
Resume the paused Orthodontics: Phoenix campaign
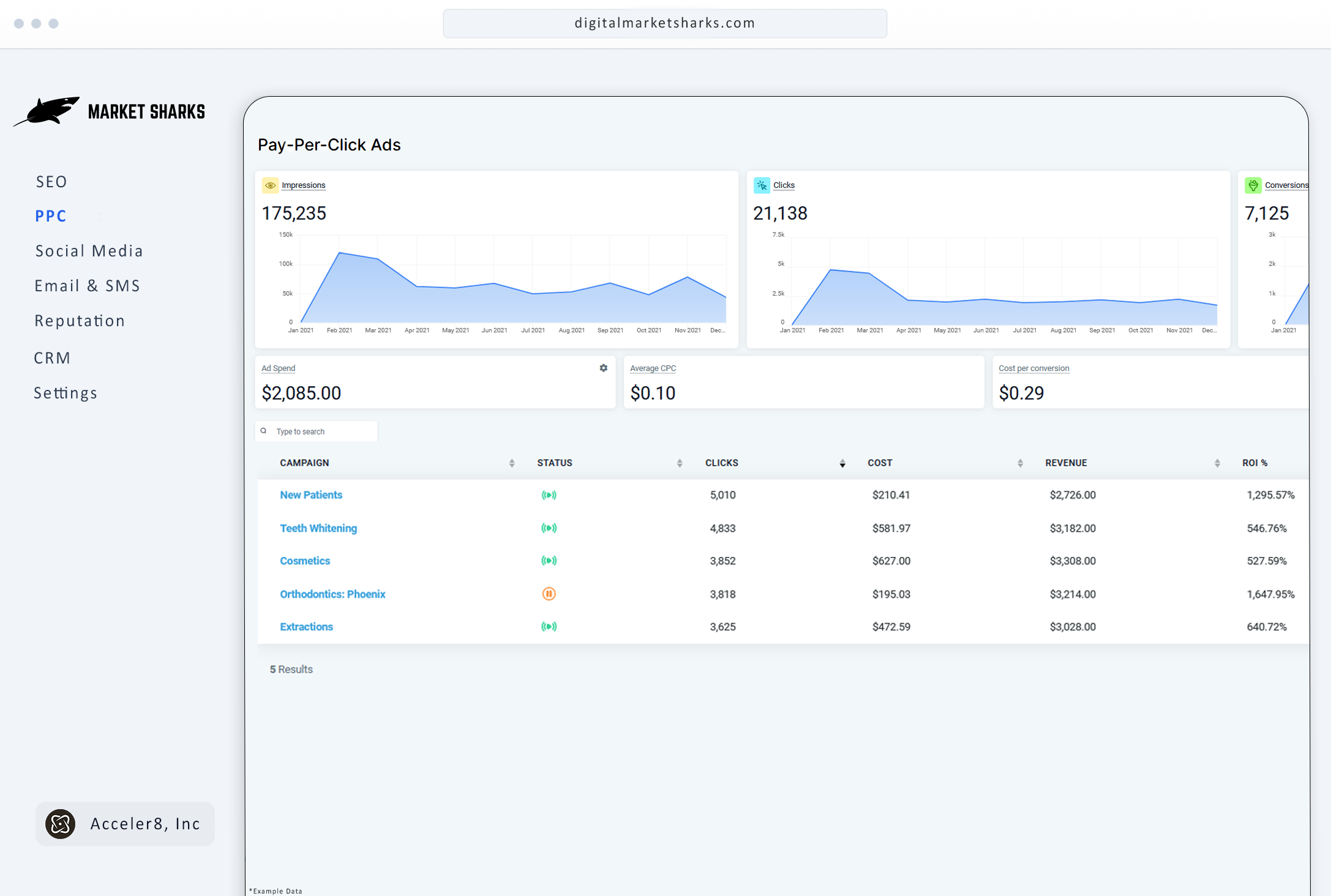(x=549, y=594)
